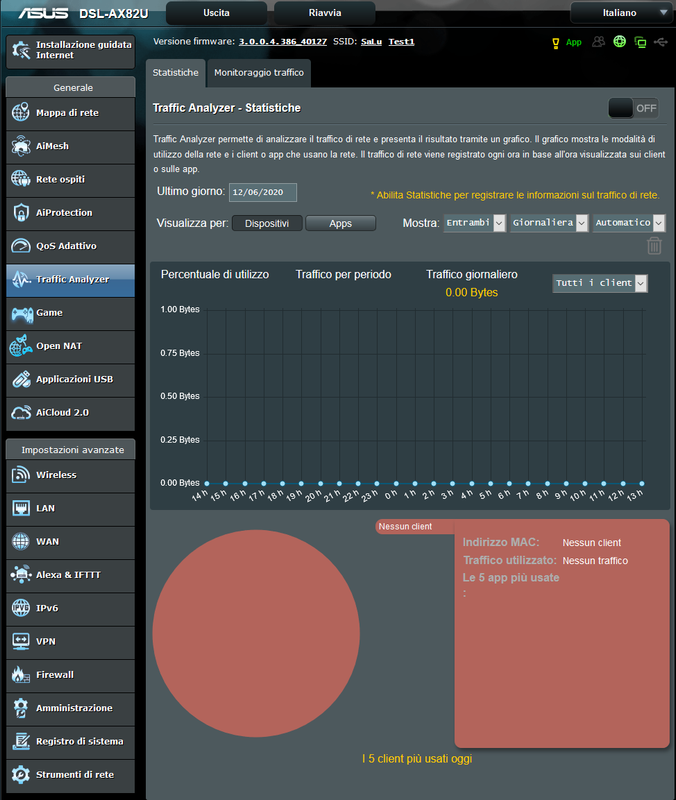
Task: Open the Firewall menu item
Action: pos(70,676)
